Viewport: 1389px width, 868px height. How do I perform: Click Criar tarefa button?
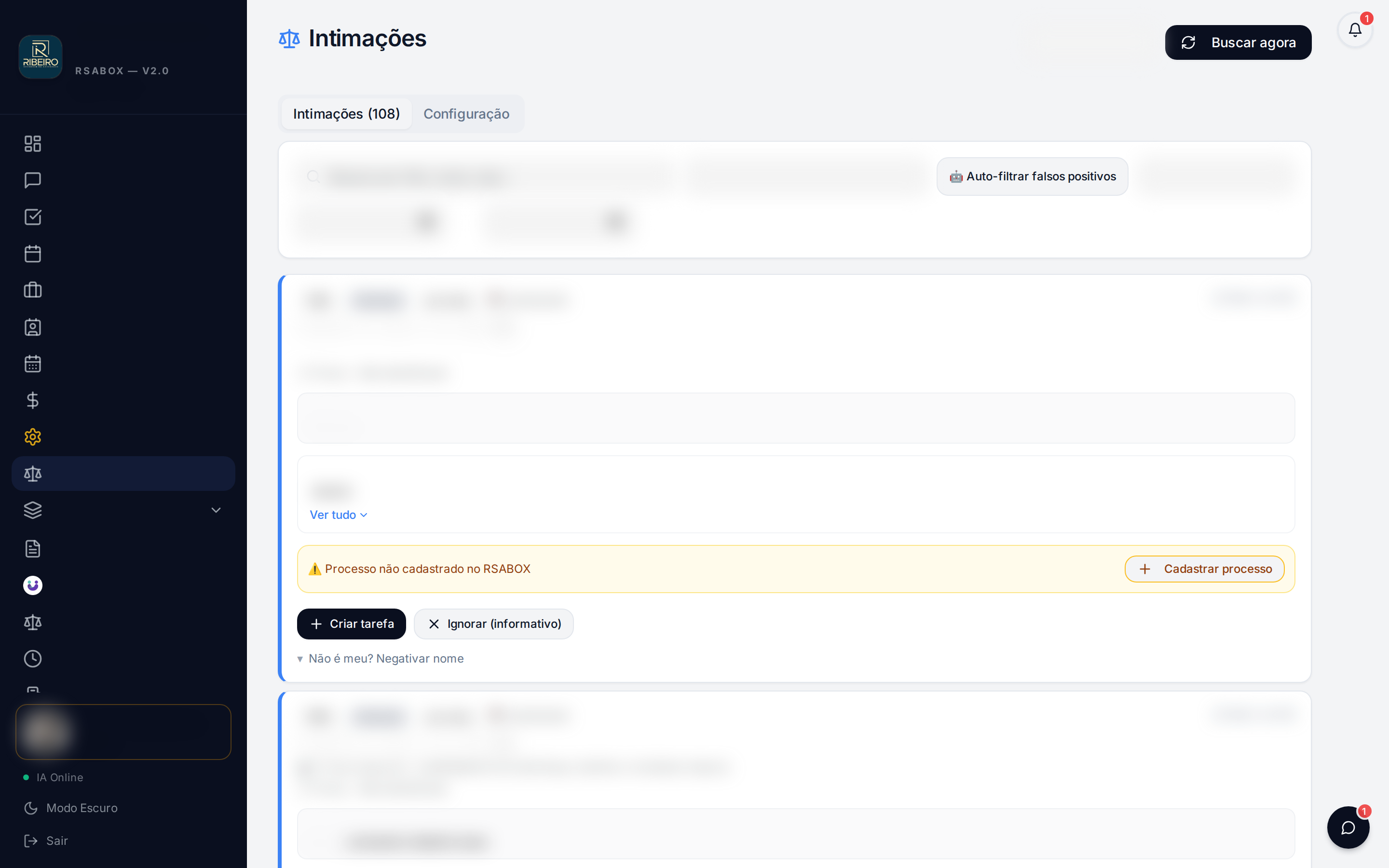click(x=351, y=624)
